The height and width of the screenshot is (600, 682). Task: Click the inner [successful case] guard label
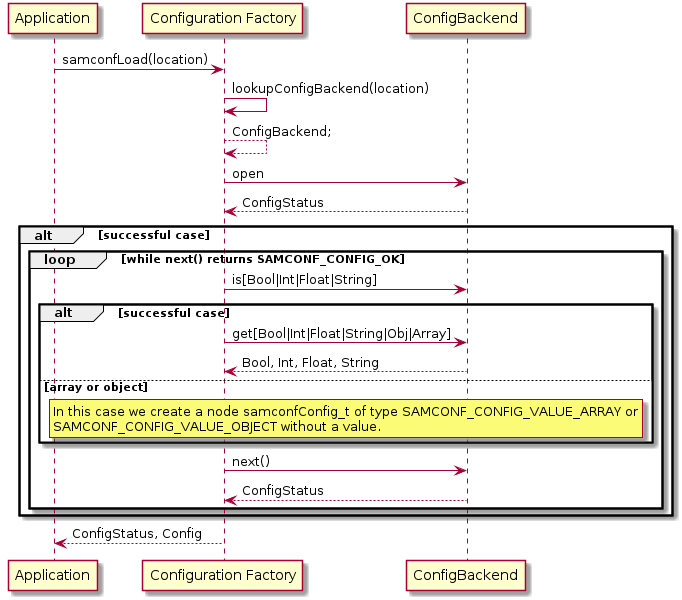(x=174, y=313)
